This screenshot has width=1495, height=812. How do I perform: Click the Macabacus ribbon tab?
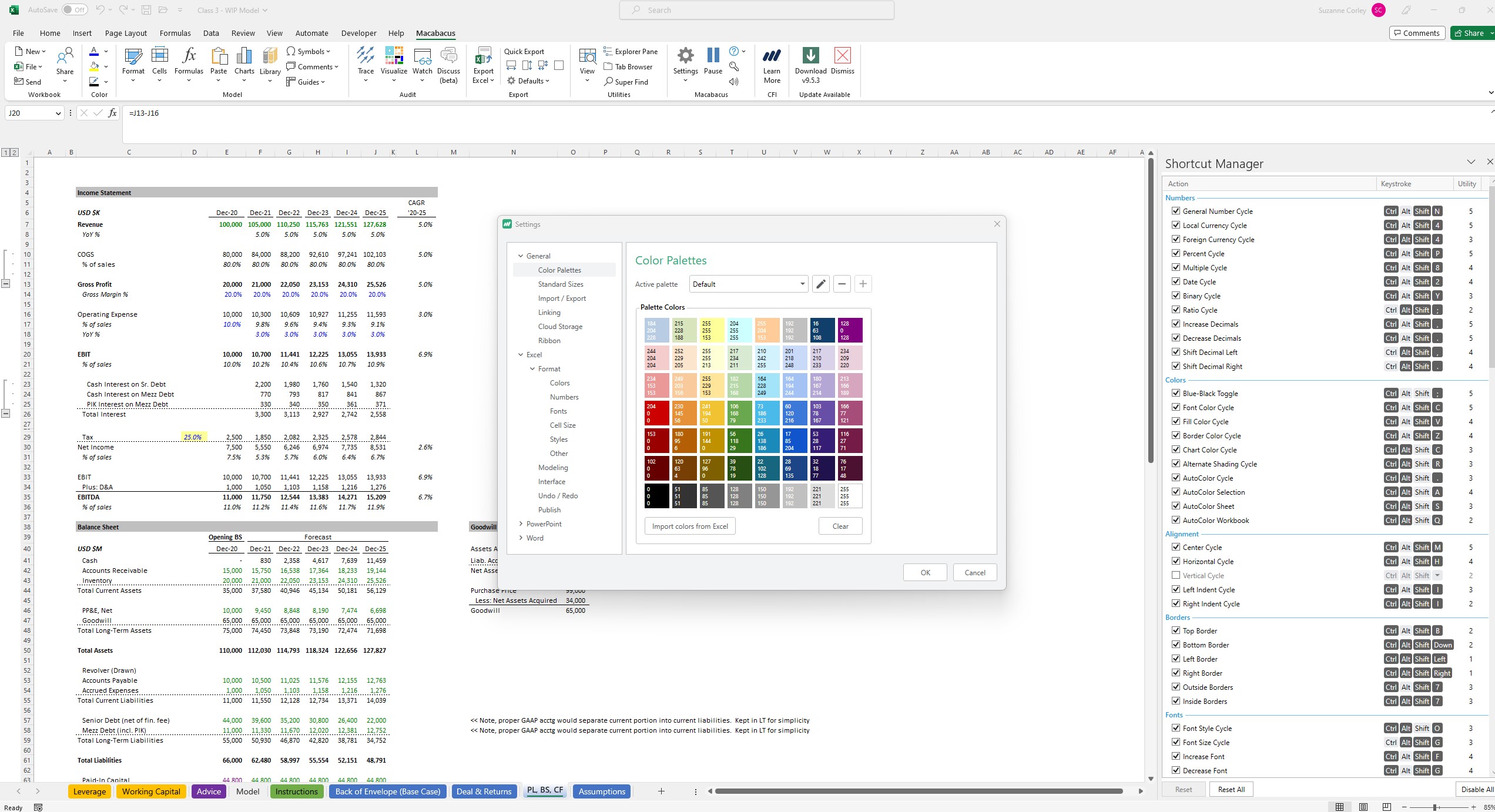coord(435,33)
